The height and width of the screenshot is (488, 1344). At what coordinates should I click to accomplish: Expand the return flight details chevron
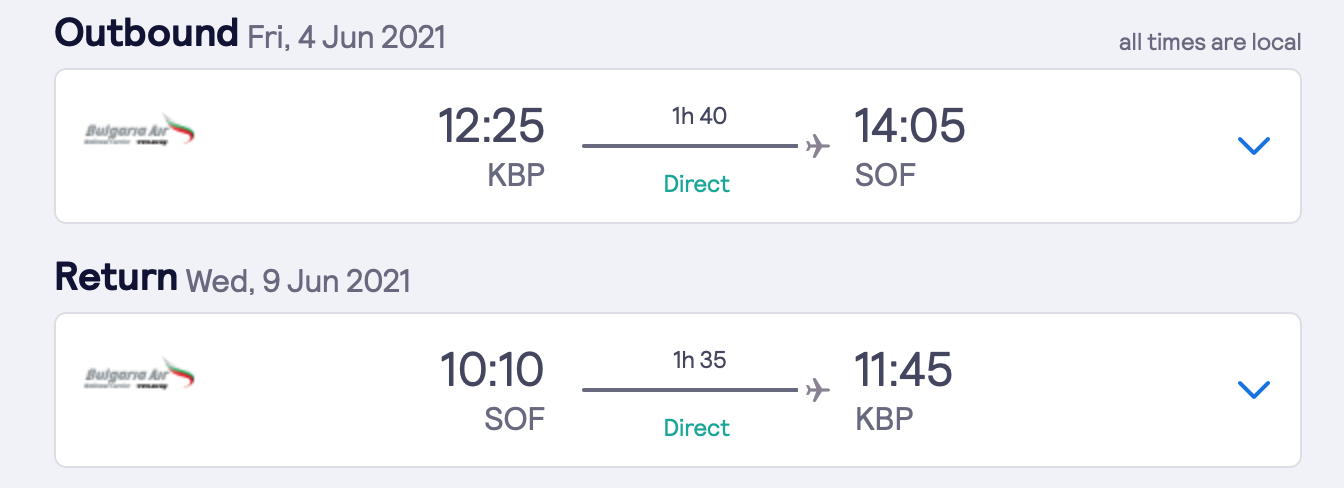[x=1253, y=389]
